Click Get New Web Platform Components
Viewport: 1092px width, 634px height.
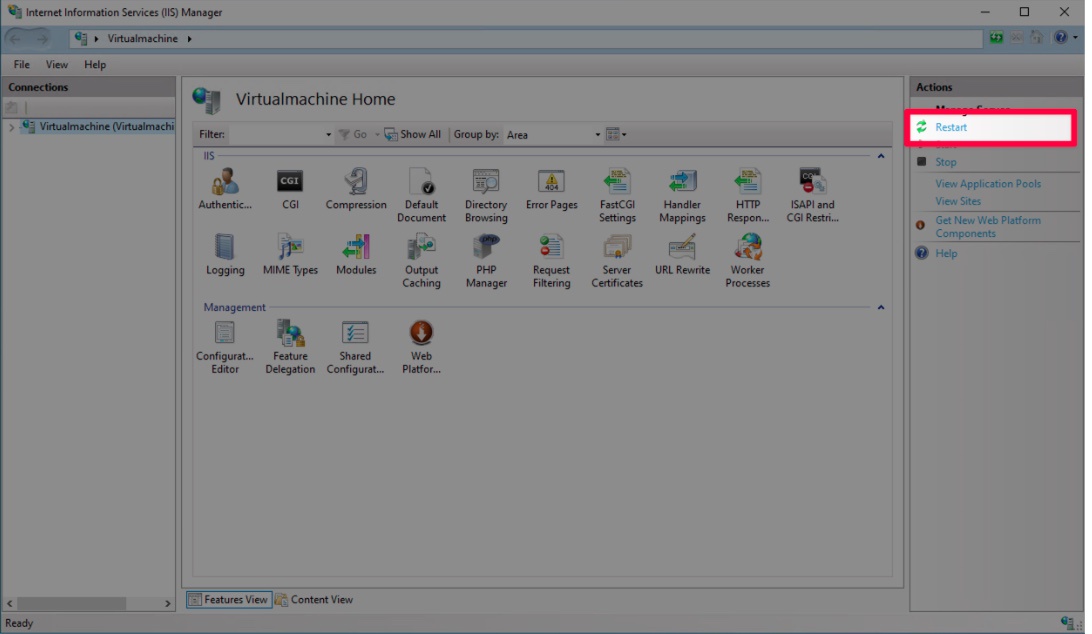(x=988, y=226)
